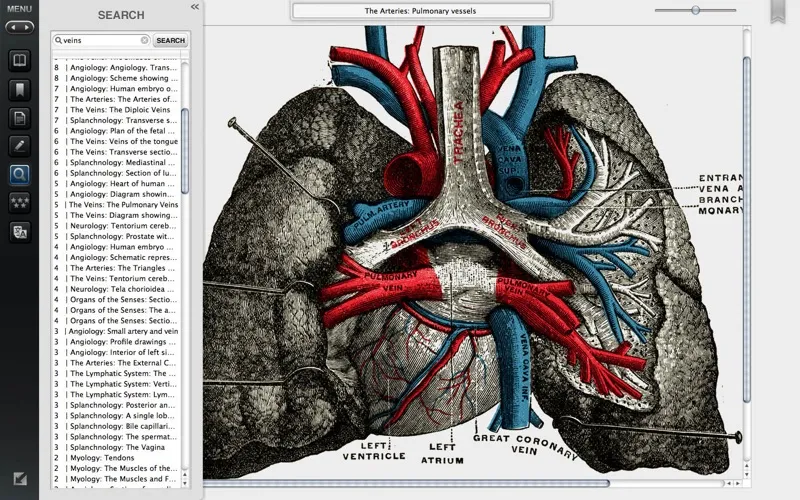Image resolution: width=800 pixels, height=500 pixels.
Task: Open result 'The Veins: Transverse sectio...'
Action: 116,152
